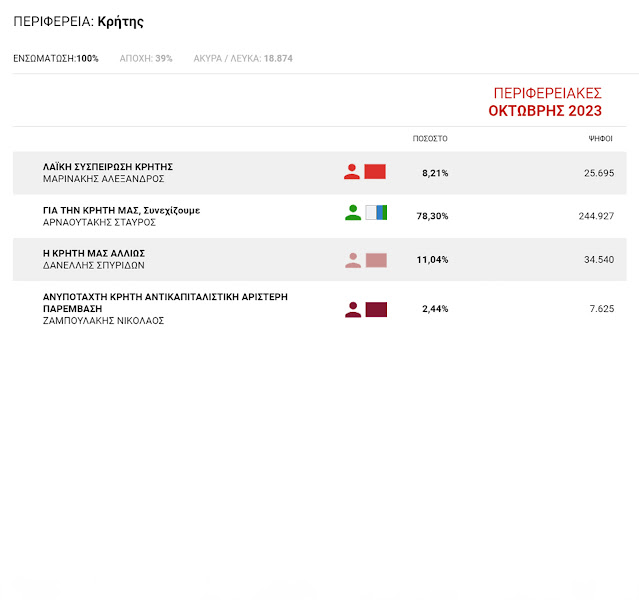Click candidate name ΑΡΝΑΟΥΤΑΚΗΣ ΣΤΑΥΡΟΣ
This screenshot has width=639, height=600.
tap(99, 223)
